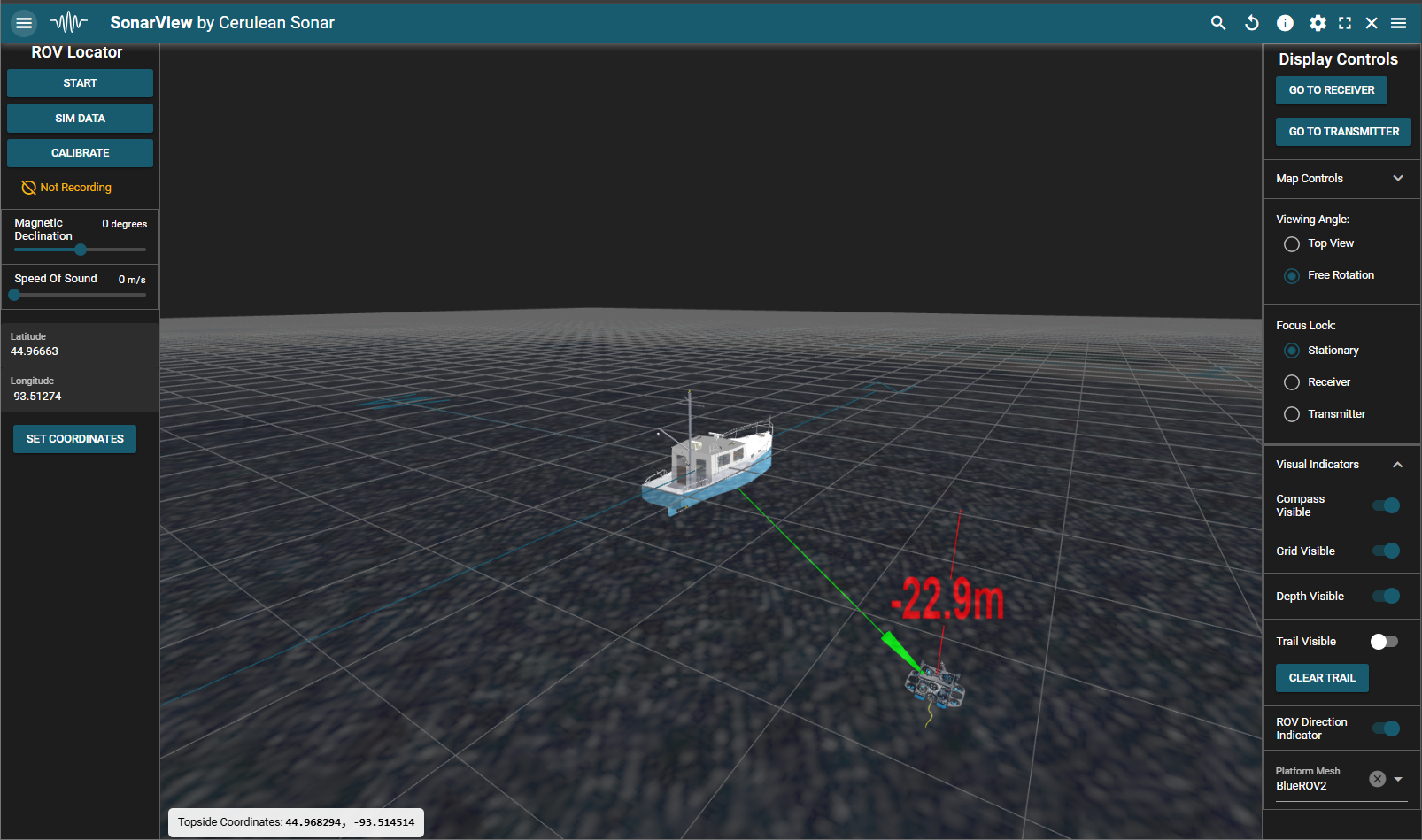The image size is (1422, 840).
Task: Toggle Depth Visible switch
Action: (1386, 596)
